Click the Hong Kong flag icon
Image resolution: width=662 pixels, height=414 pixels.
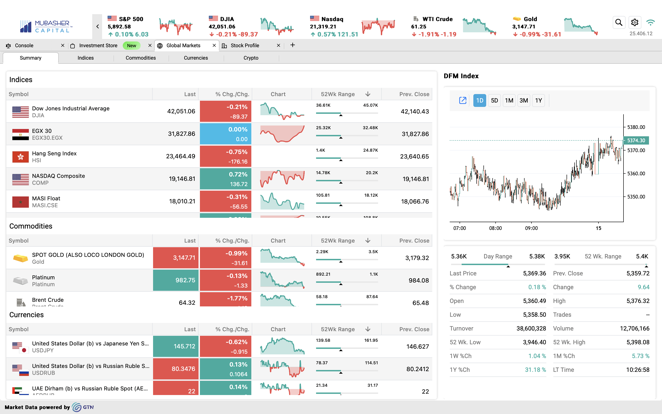click(x=20, y=156)
